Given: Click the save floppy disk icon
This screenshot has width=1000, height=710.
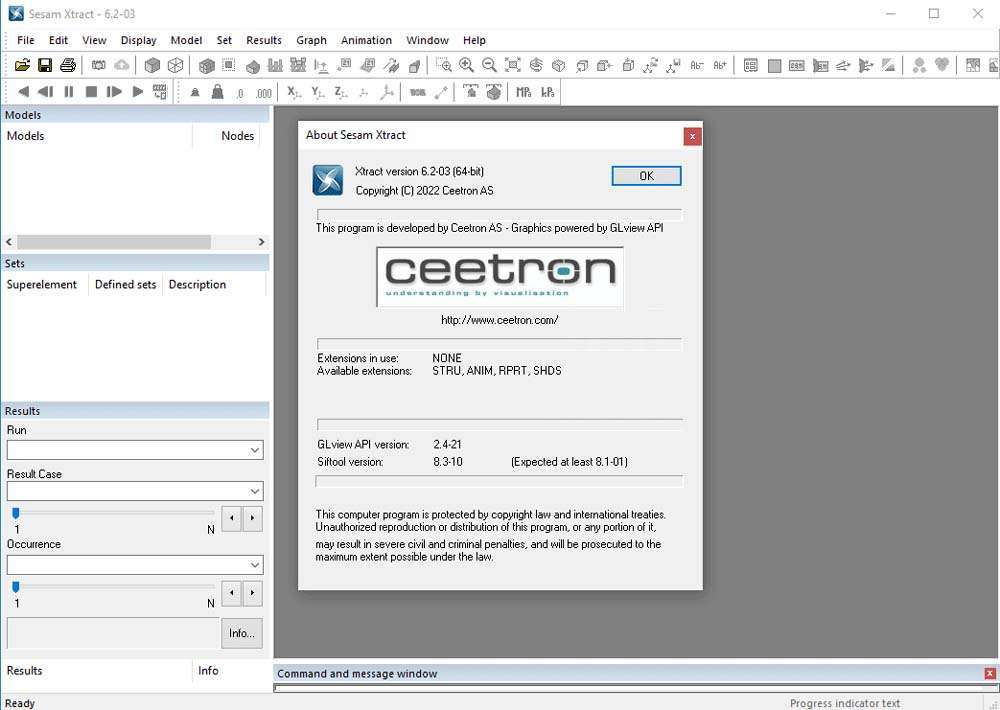Looking at the screenshot, I should (x=45, y=65).
